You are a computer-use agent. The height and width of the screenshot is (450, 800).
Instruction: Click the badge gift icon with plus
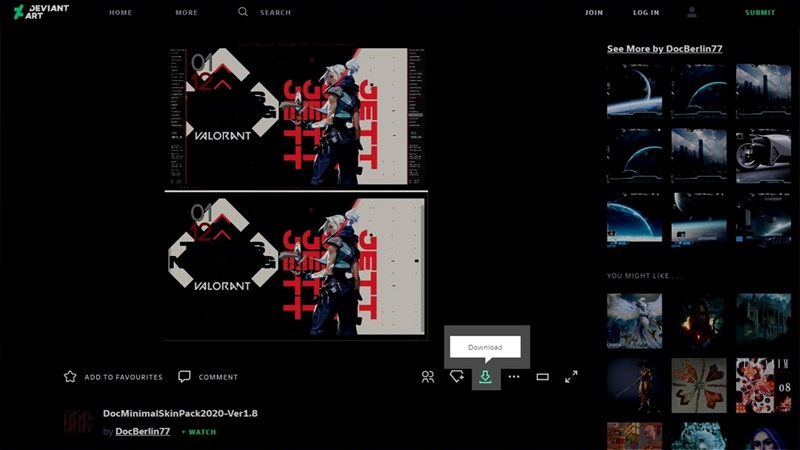pyautogui.click(x=457, y=377)
